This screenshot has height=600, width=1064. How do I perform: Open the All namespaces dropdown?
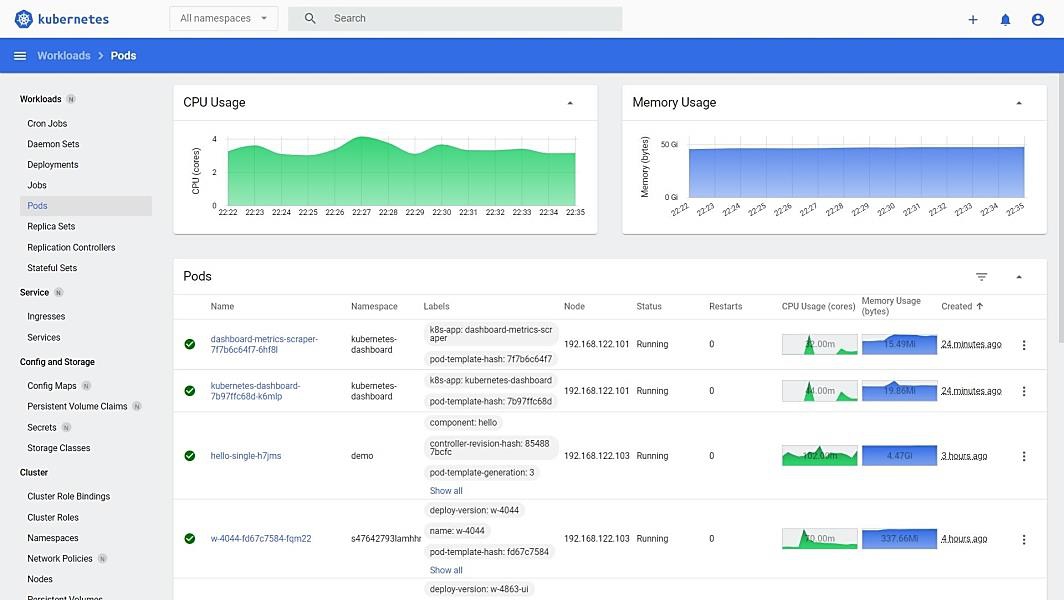pos(224,19)
